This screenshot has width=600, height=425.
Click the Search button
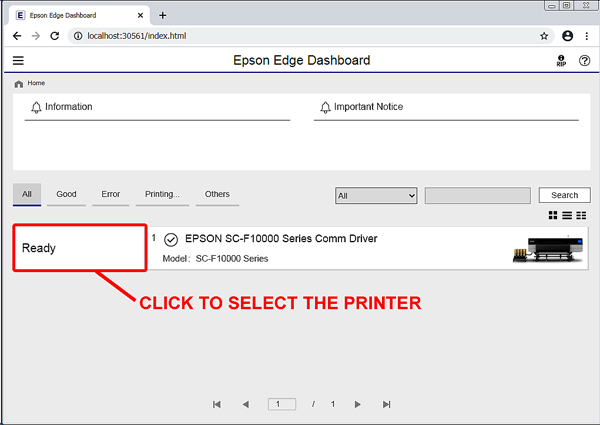click(x=564, y=195)
